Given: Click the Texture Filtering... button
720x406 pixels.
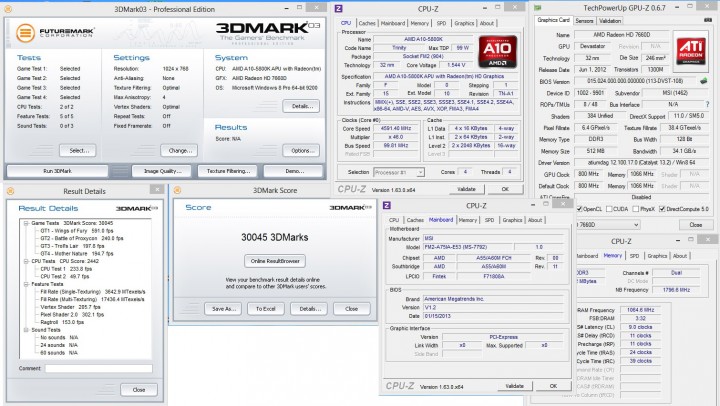Looking at the screenshot, I should (x=228, y=171).
